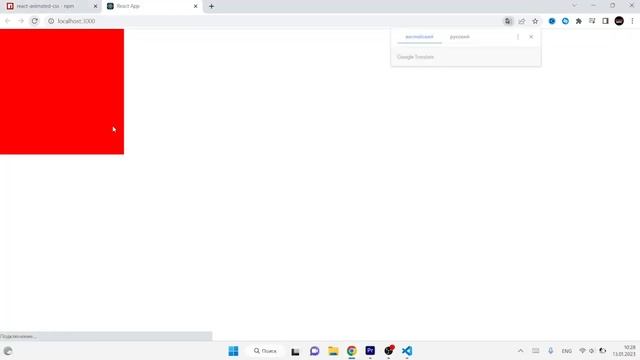This screenshot has height=360, width=640.
Task: Toggle the Google Translate icon in address bar
Action: [x=508, y=21]
